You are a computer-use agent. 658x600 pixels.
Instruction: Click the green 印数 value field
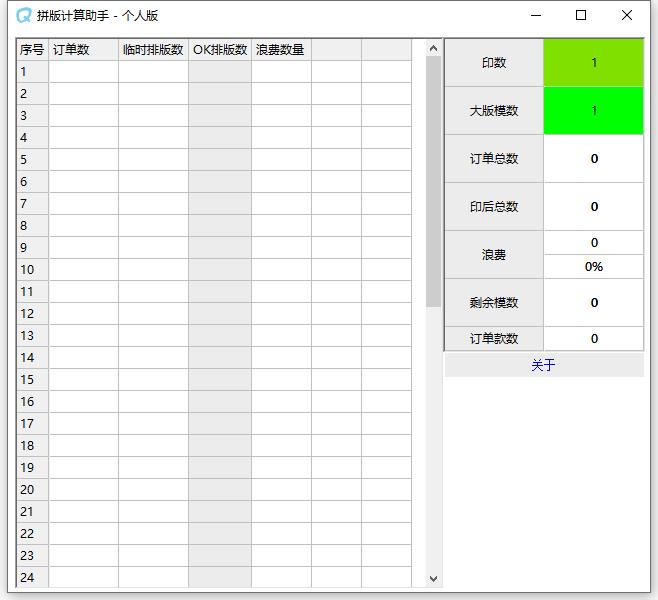click(593, 63)
